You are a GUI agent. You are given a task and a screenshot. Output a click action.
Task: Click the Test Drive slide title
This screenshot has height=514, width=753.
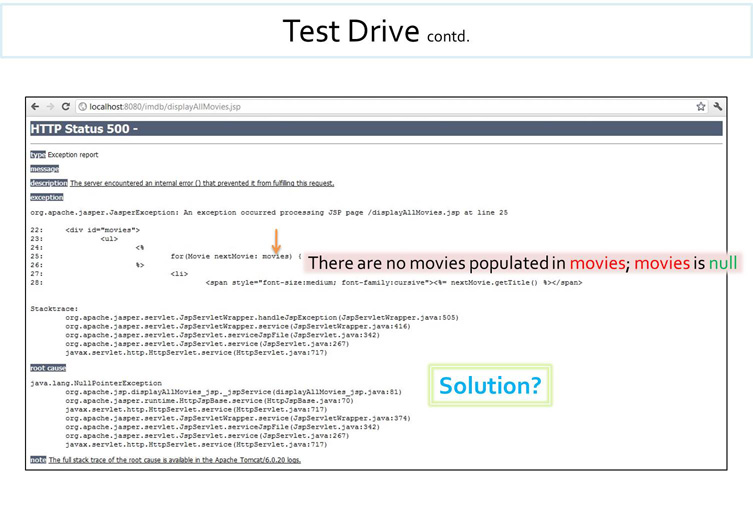click(x=376, y=32)
